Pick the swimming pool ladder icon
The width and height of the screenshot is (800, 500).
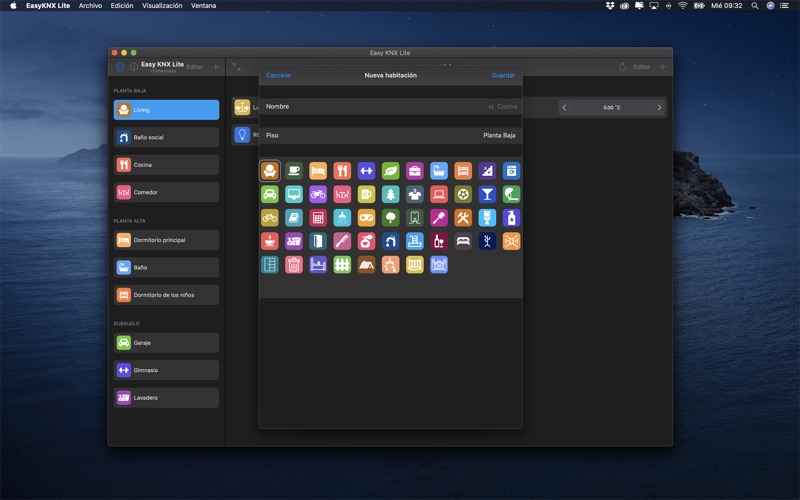tap(415, 241)
